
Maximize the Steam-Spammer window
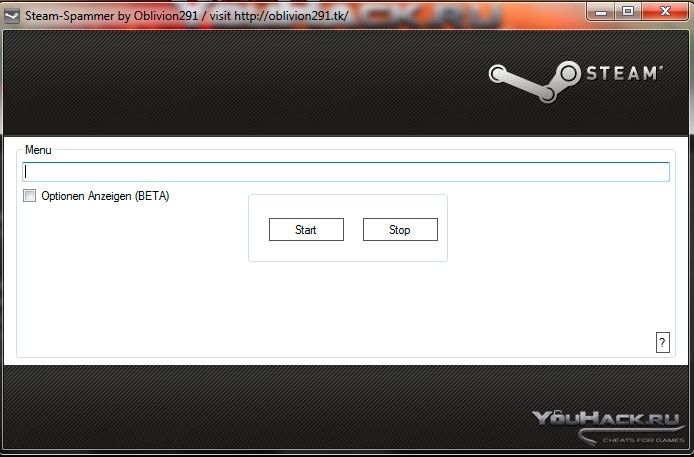628,12
